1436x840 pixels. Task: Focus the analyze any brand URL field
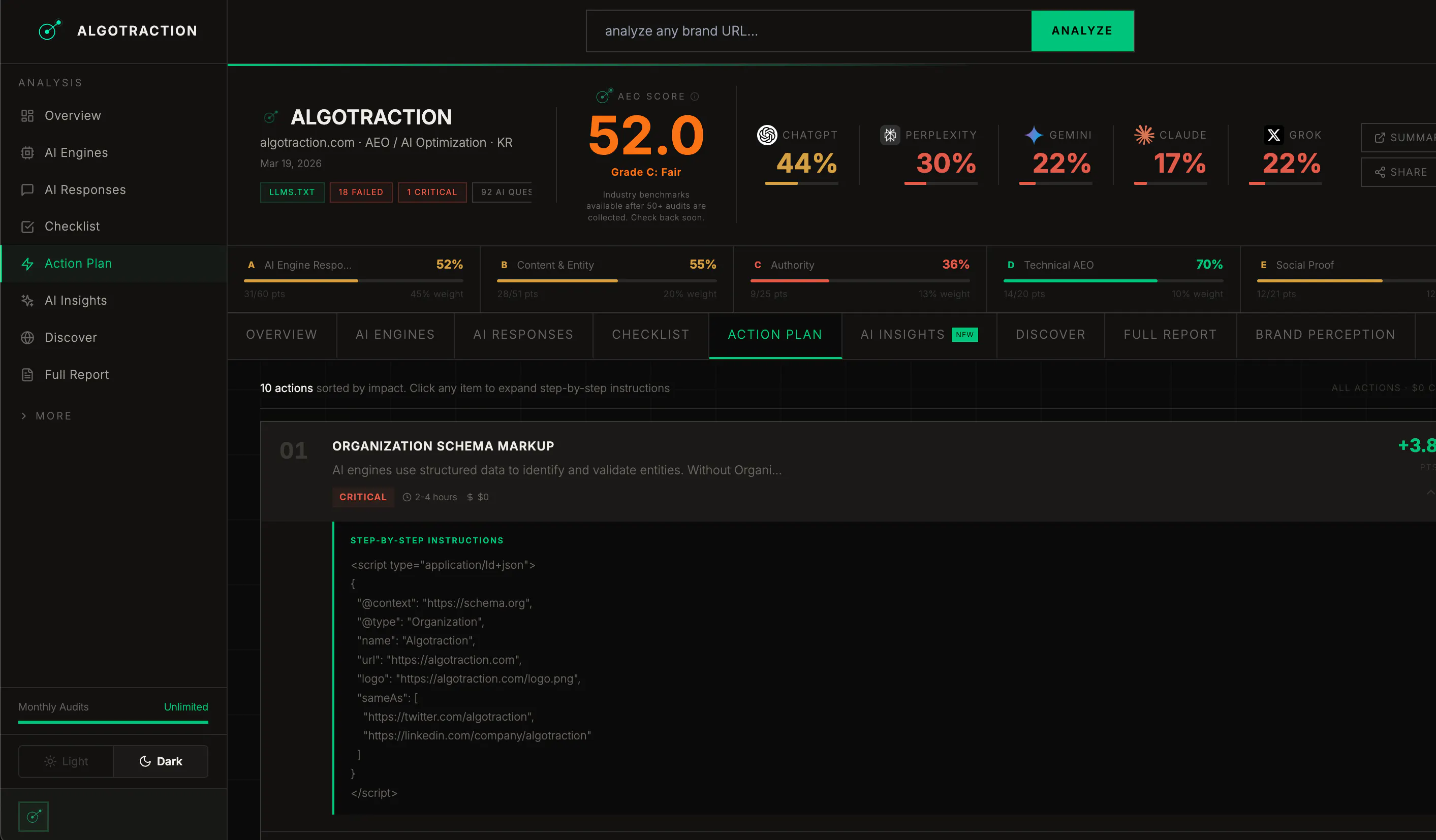809,31
